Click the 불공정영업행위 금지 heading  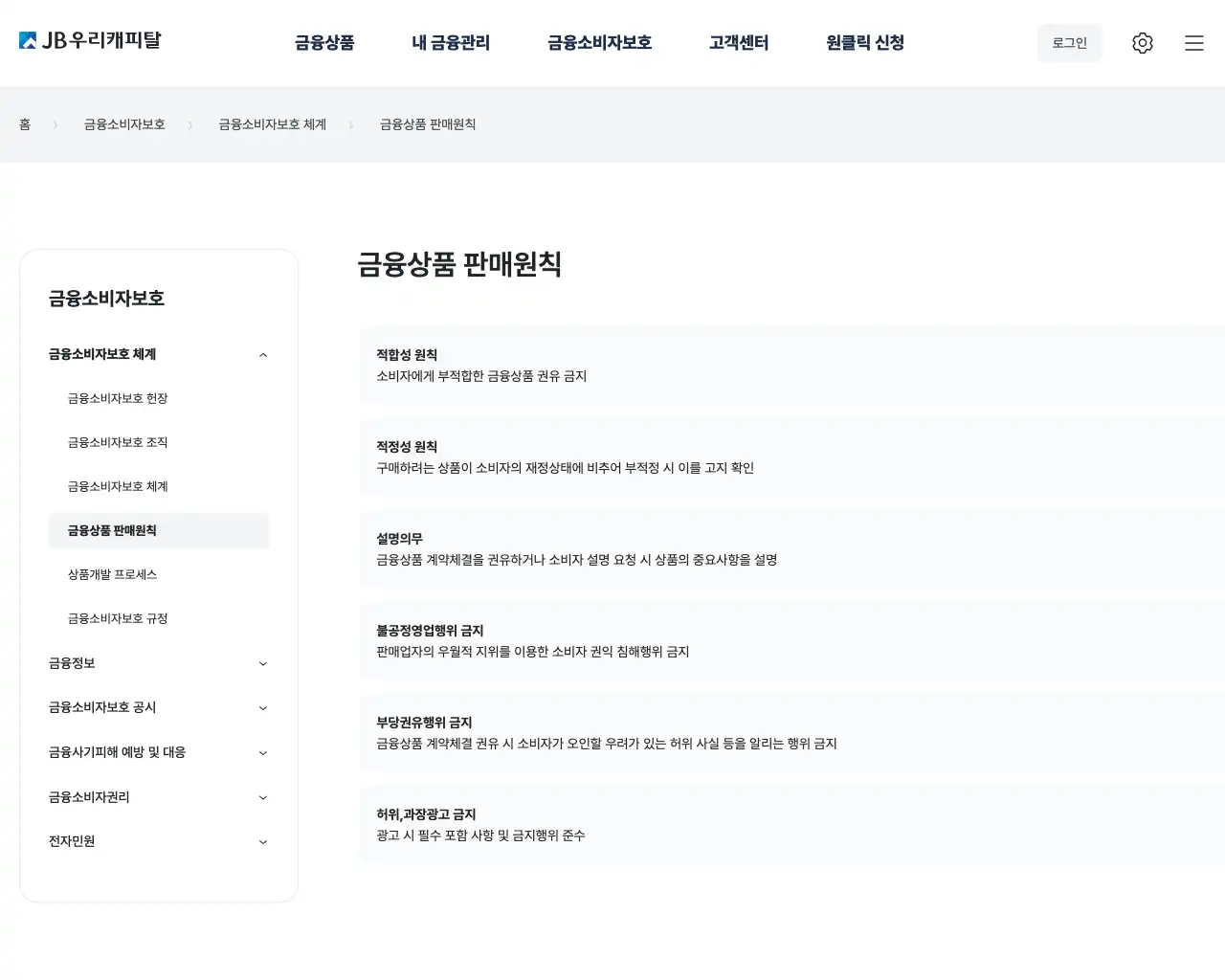click(430, 631)
